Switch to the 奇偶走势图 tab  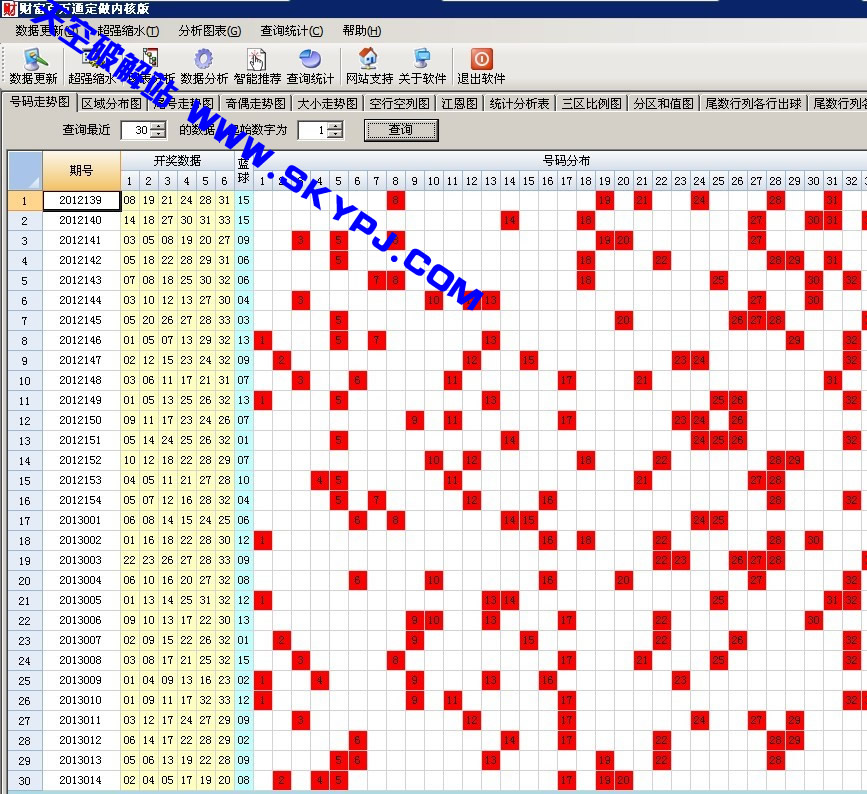(x=254, y=103)
